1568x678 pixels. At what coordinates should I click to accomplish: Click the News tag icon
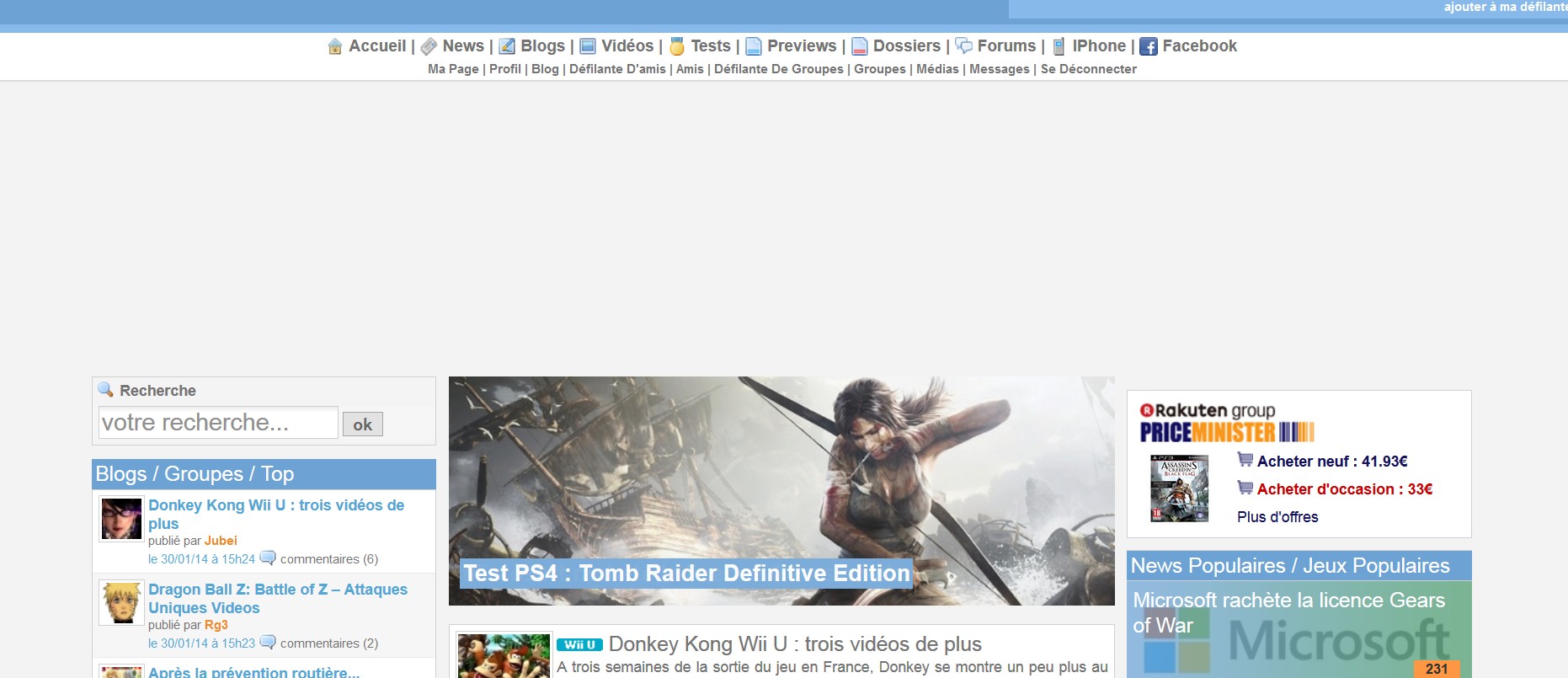coord(429,46)
